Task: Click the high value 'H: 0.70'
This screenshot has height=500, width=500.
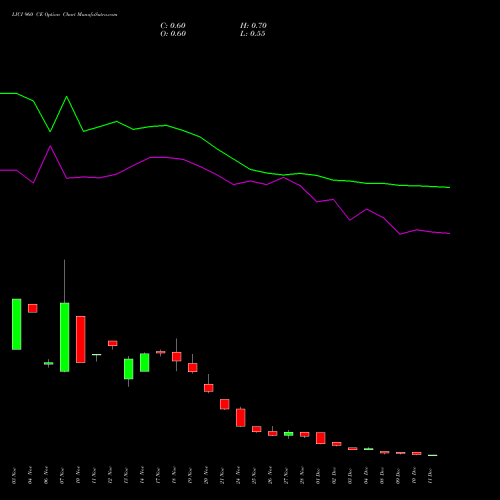Action: pyautogui.click(x=253, y=26)
